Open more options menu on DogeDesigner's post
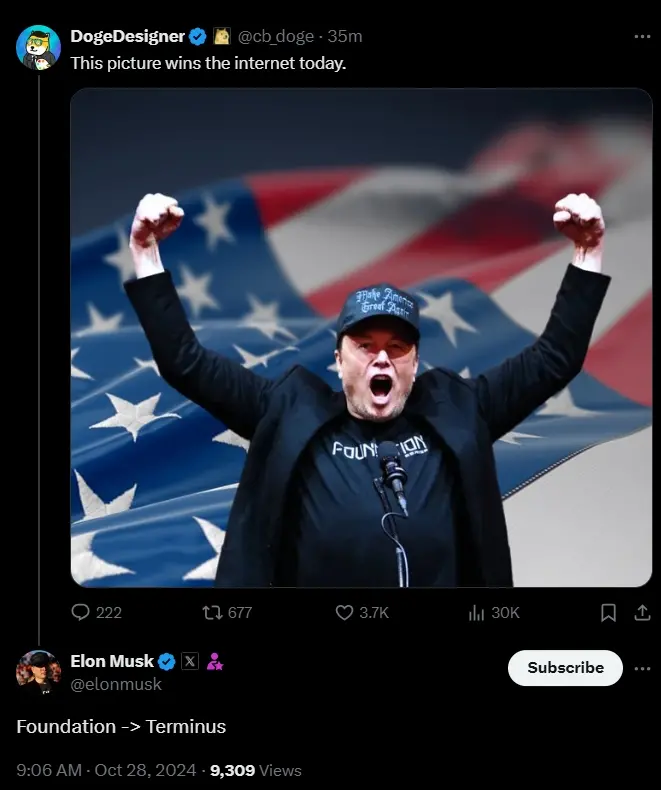Viewport: 661px width, 790px height. pyautogui.click(x=642, y=36)
